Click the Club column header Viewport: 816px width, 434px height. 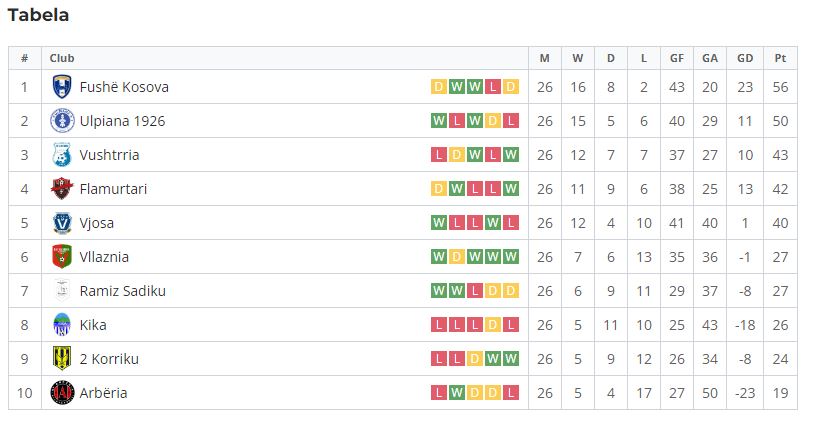point(62,58)
